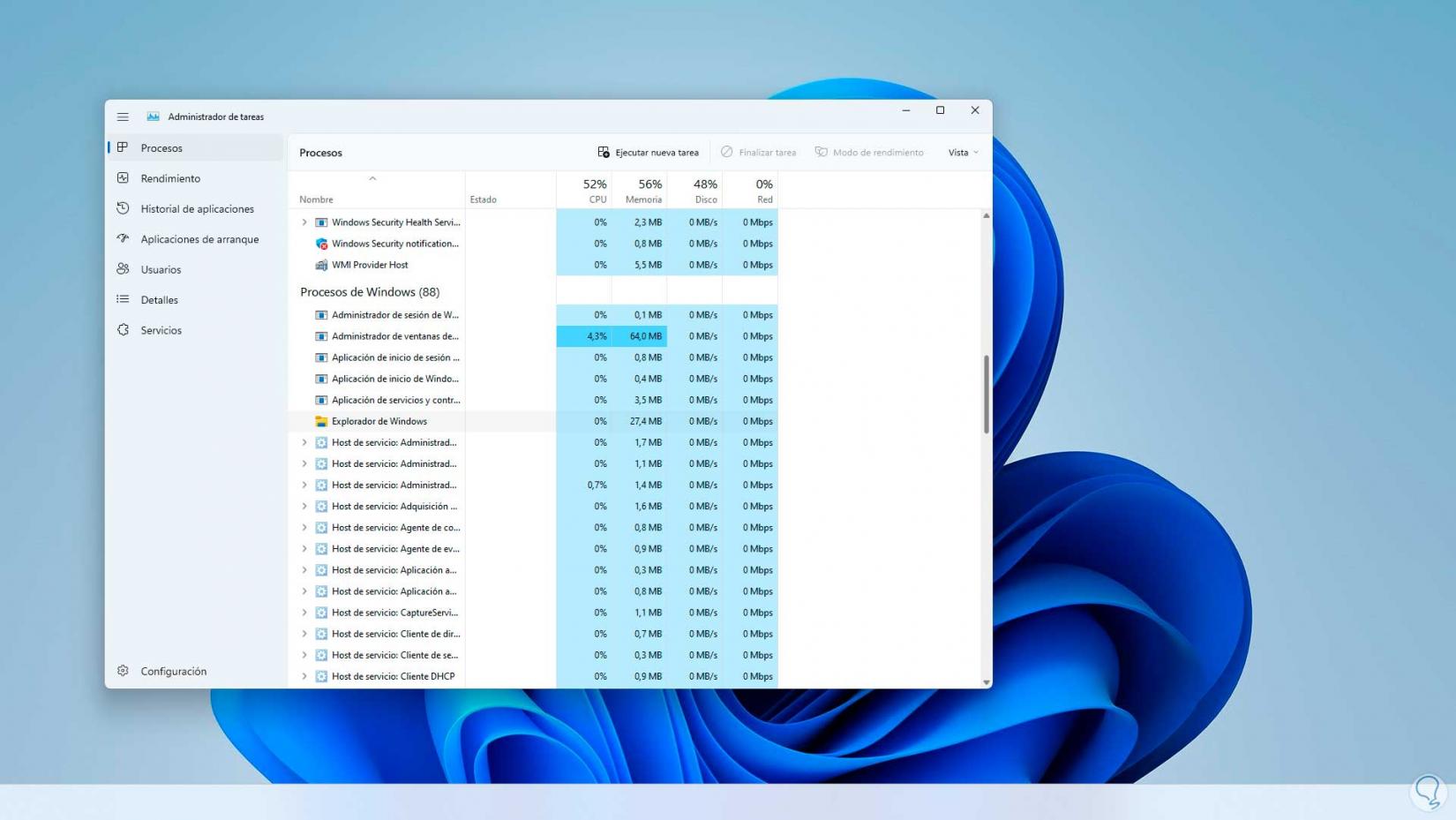
Task: Expand Host de servicio: Cliente de se... row
Action: 304,655
